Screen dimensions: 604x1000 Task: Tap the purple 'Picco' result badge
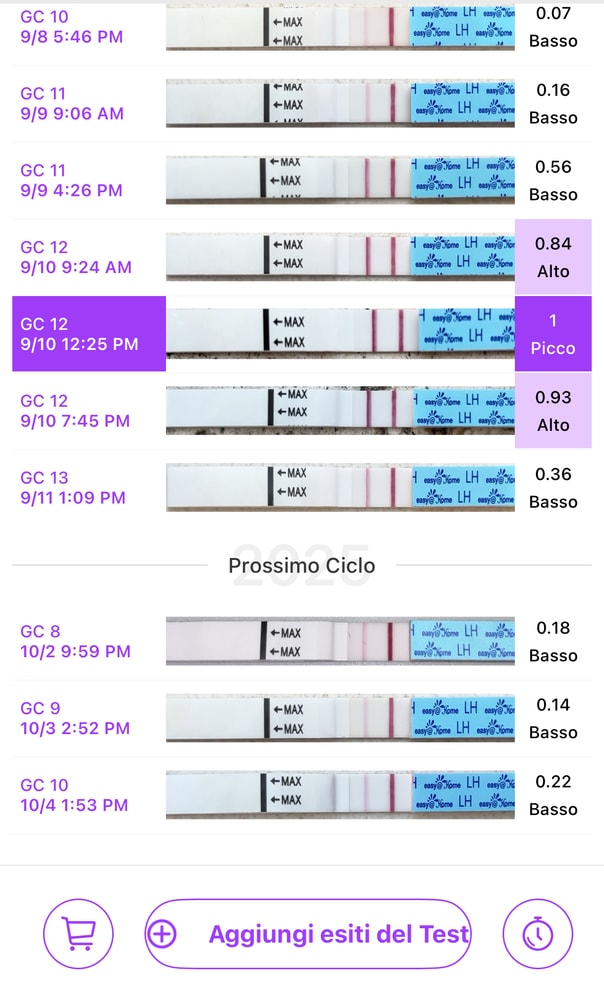553,334
